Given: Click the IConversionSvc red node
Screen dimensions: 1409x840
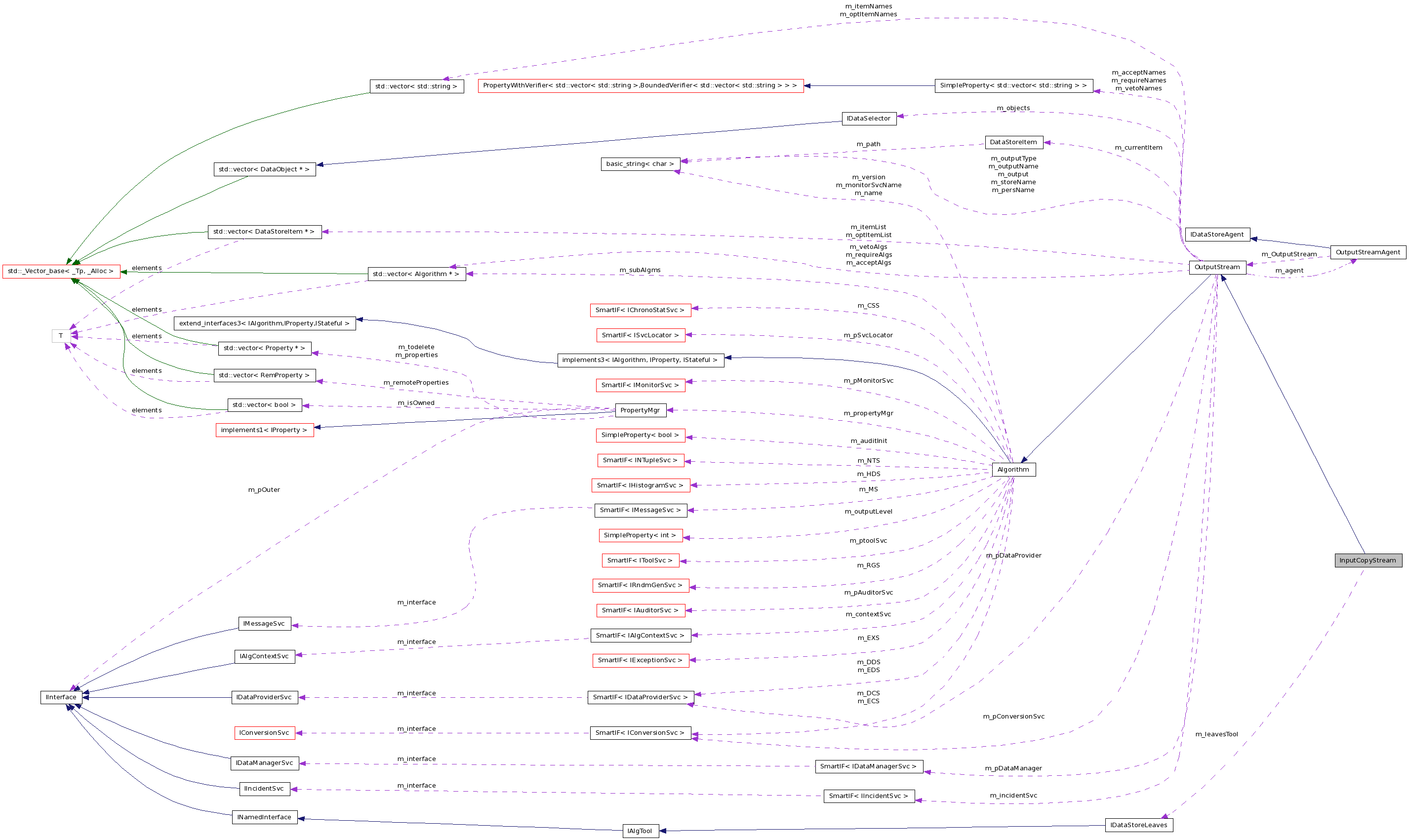Looking at the screenshot, I should pyautogui.click(x=264, y=732).
